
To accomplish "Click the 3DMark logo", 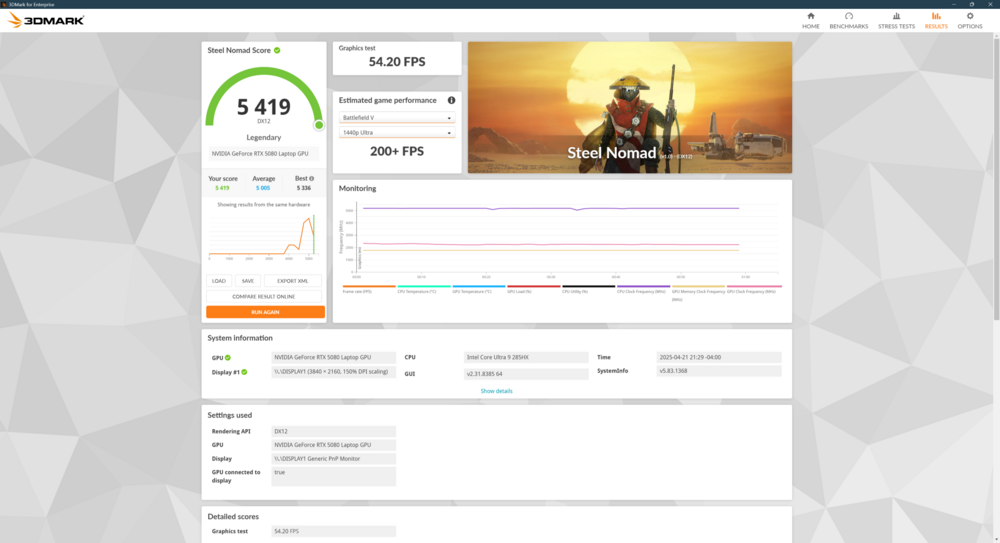I will point(46,20).
